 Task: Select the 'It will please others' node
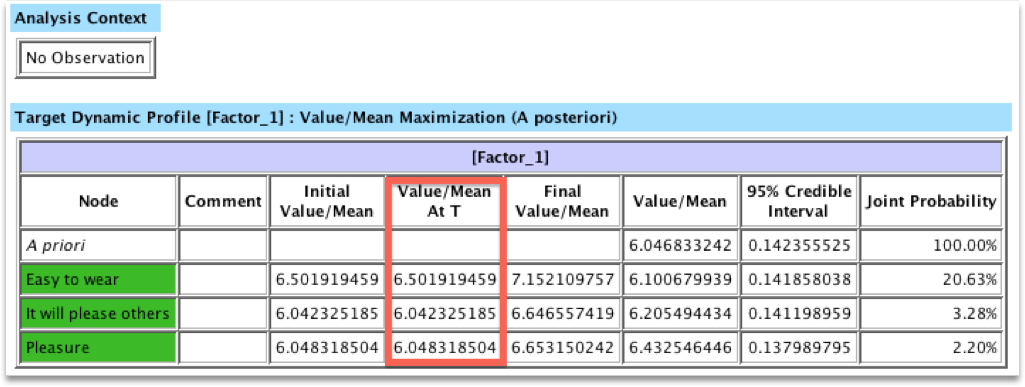pos(98,314)
